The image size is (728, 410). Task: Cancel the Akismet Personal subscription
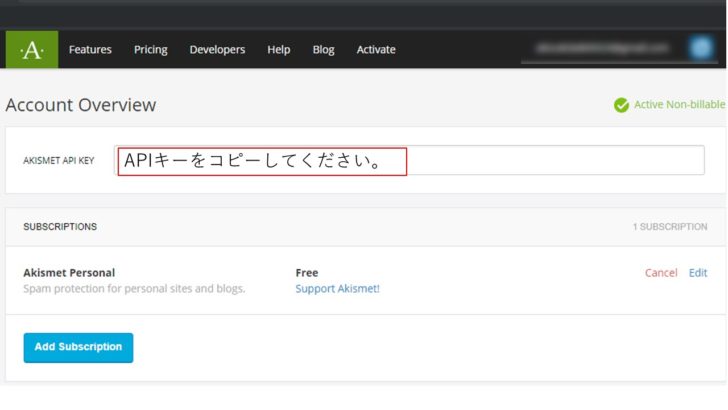[x=661, y=273]
